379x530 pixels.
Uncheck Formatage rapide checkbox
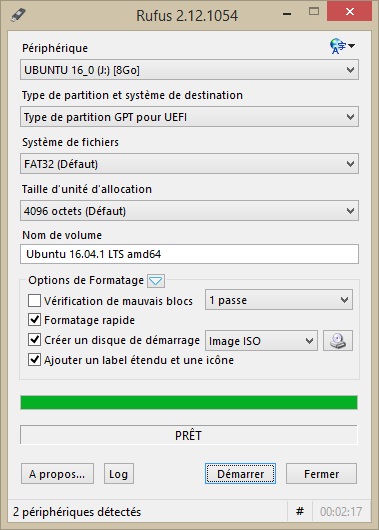click(34, 320)
